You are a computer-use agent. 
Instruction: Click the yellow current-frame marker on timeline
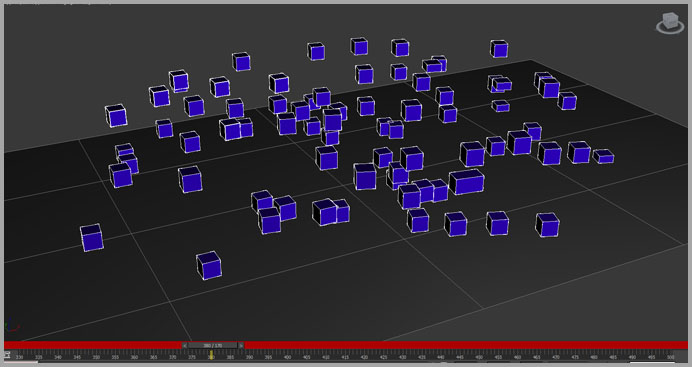click(x=211, y=355)
